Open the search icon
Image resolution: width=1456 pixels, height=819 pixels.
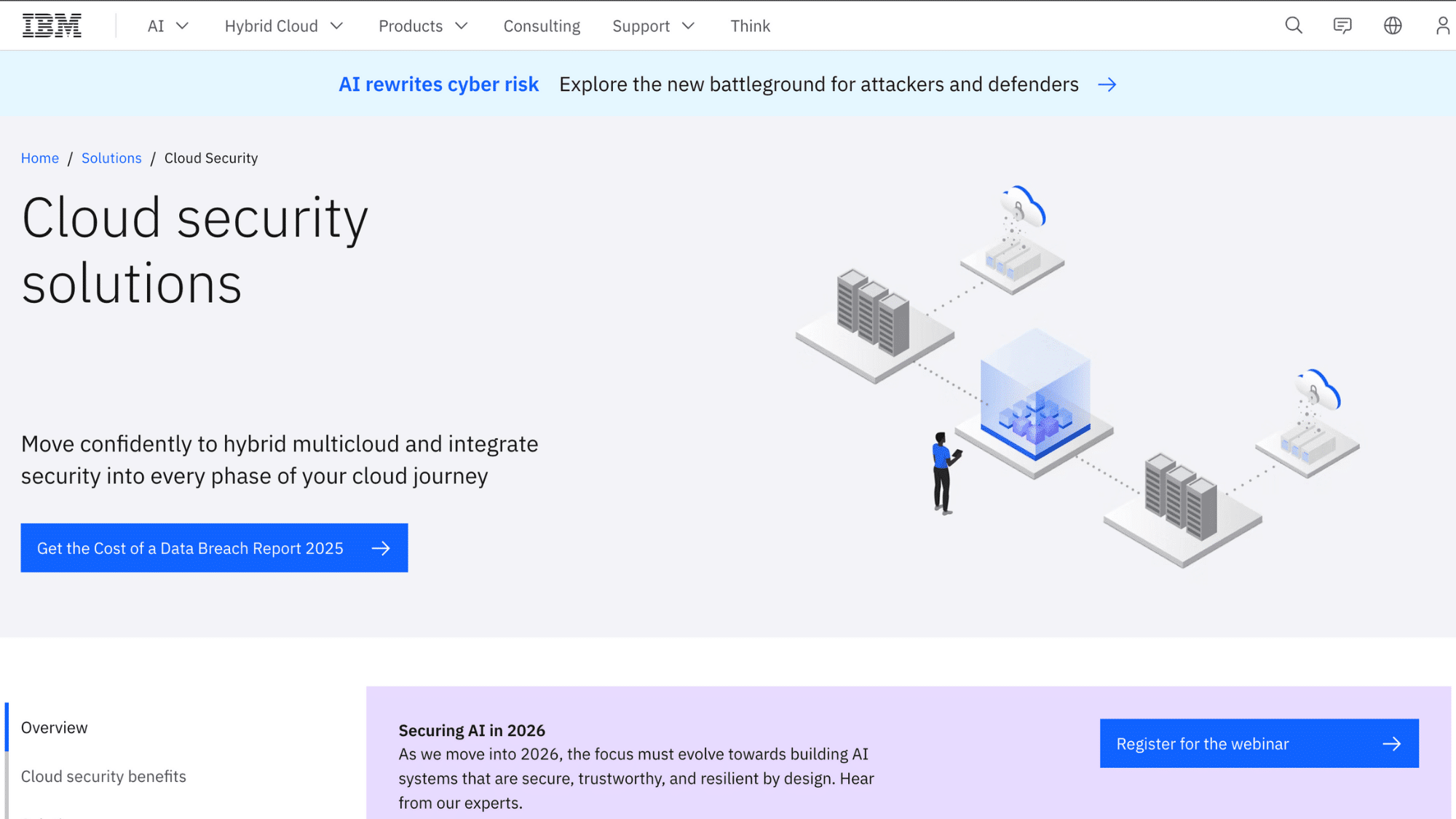1294,25
